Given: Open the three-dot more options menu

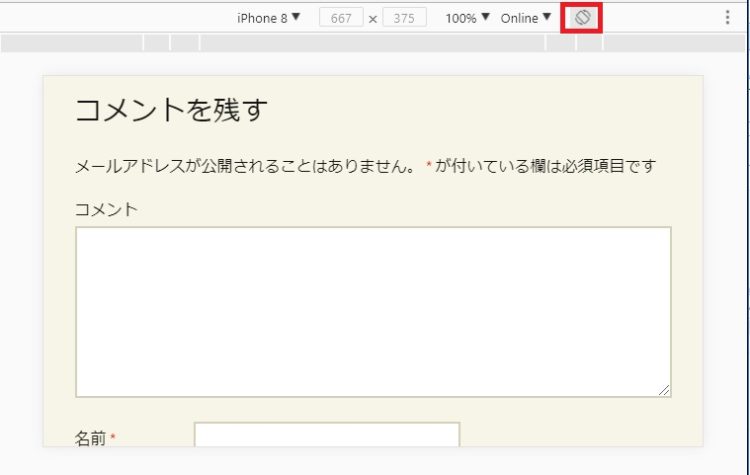Looking at the screenshot, I should pos(728,18).
